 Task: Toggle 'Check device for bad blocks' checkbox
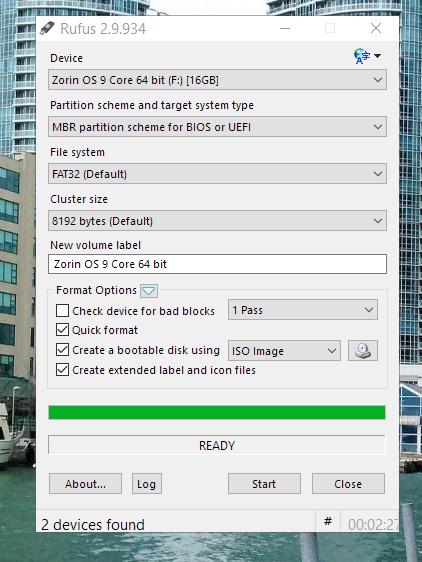[x=62, y=310]
